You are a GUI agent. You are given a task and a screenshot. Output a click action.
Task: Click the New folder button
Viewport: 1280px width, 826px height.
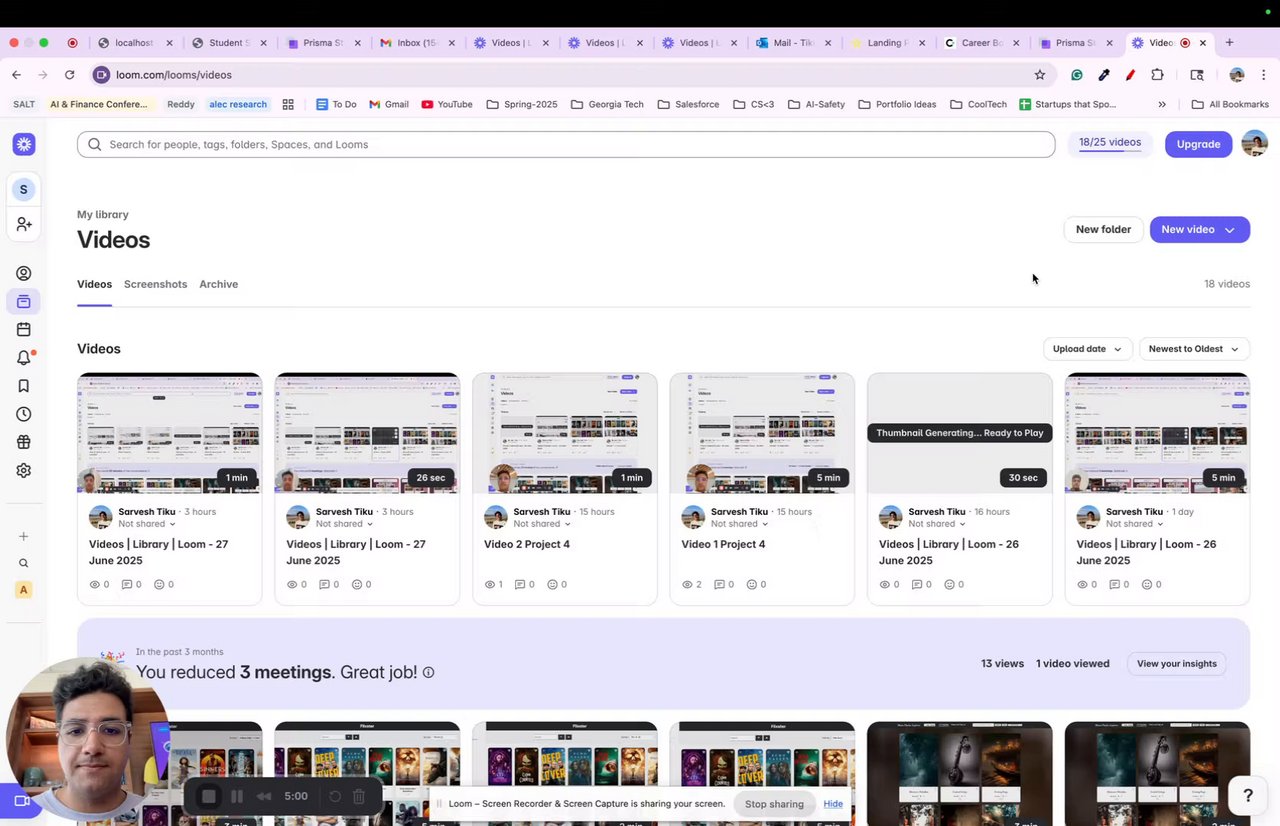[x=1103, y=230]
